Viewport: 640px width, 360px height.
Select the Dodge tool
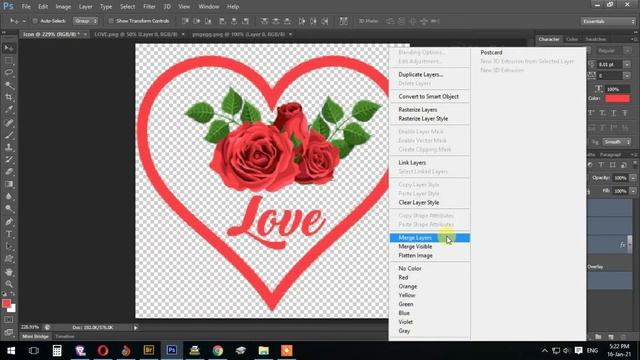(x=9, y=209)
